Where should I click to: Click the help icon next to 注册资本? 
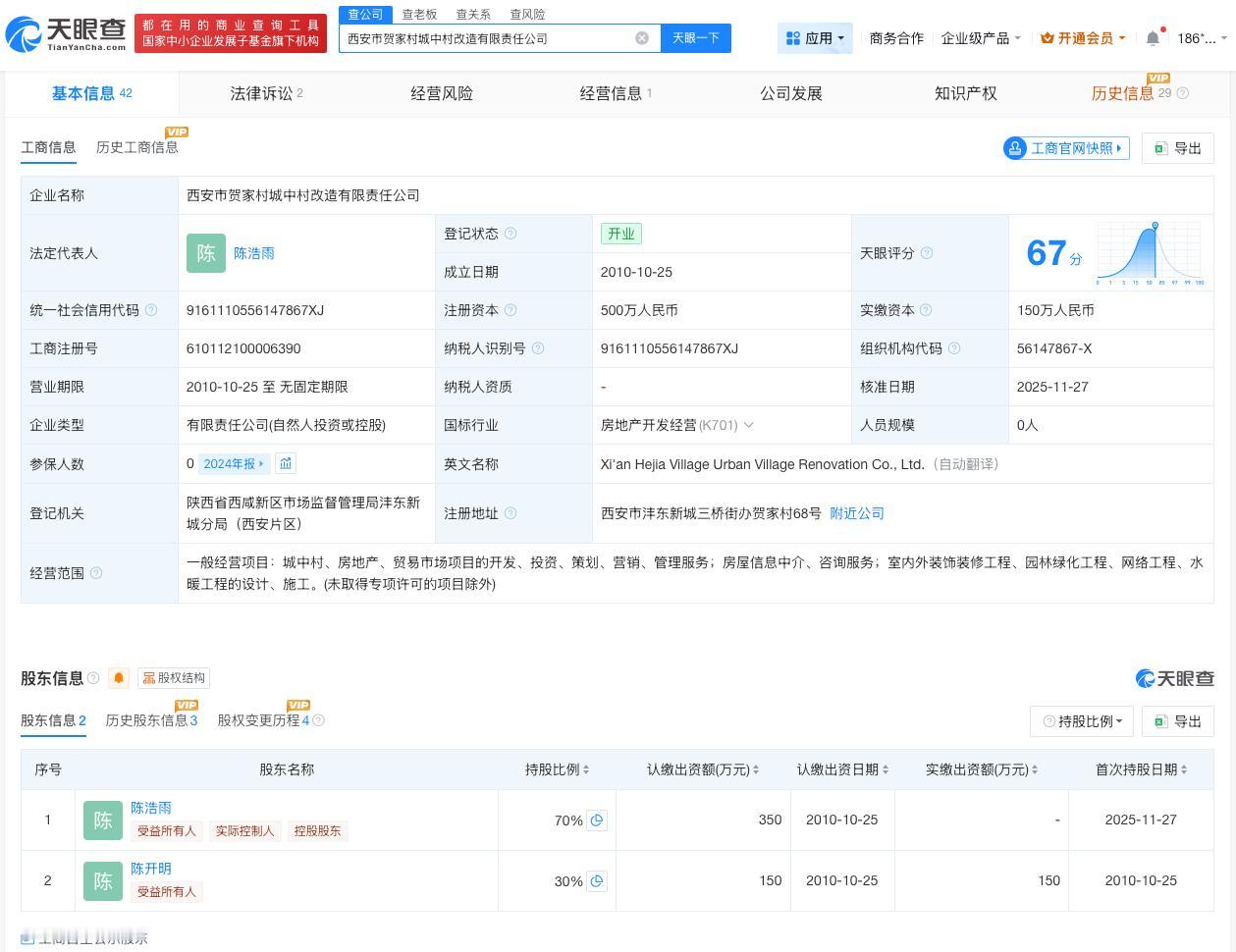[511, 310]
